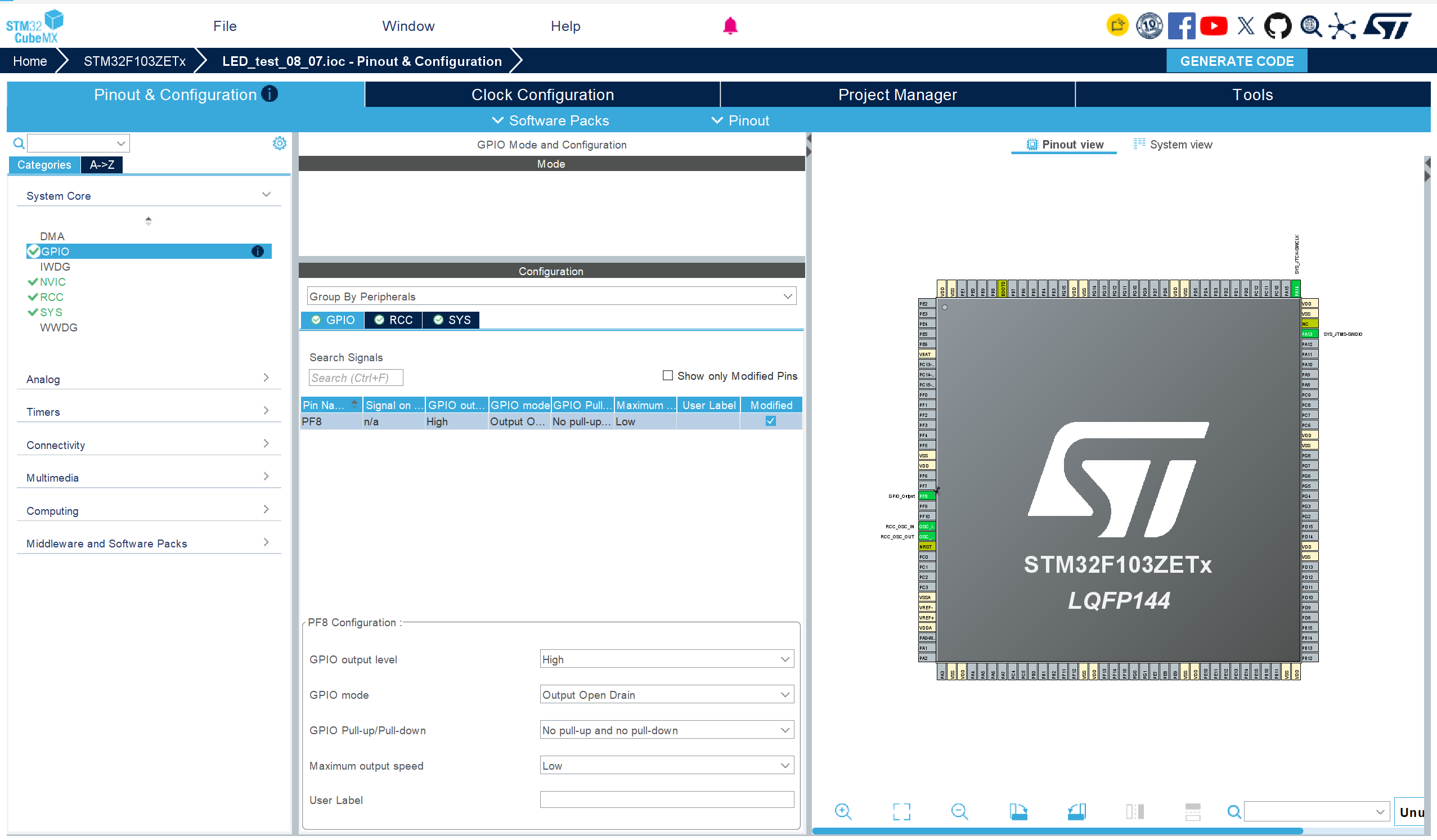Screen dimensions: 1437x840
Task: Click the STM32CubeMX logo
Action: click(x=35, y=26)
